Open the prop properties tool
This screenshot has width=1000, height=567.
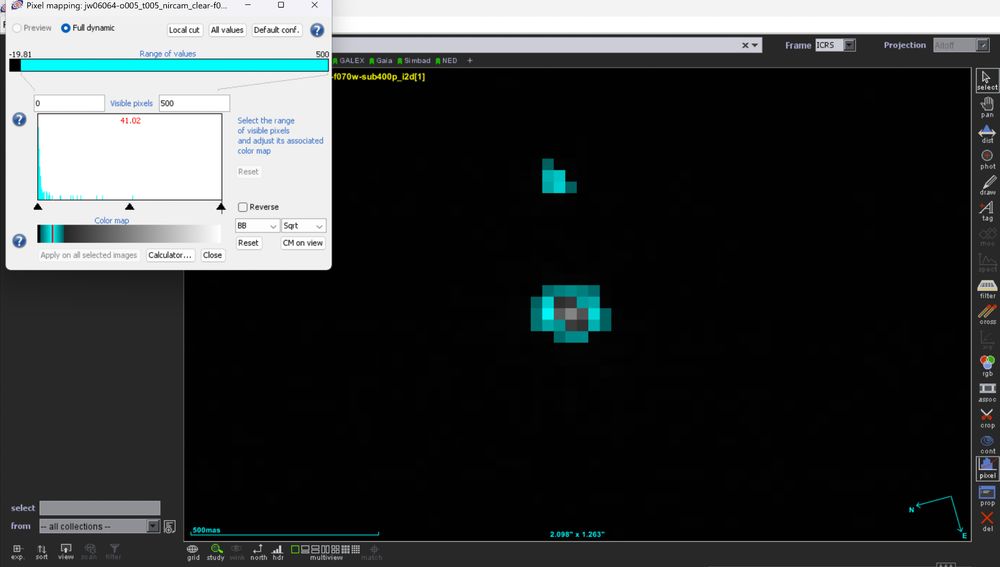click(987, 495)
